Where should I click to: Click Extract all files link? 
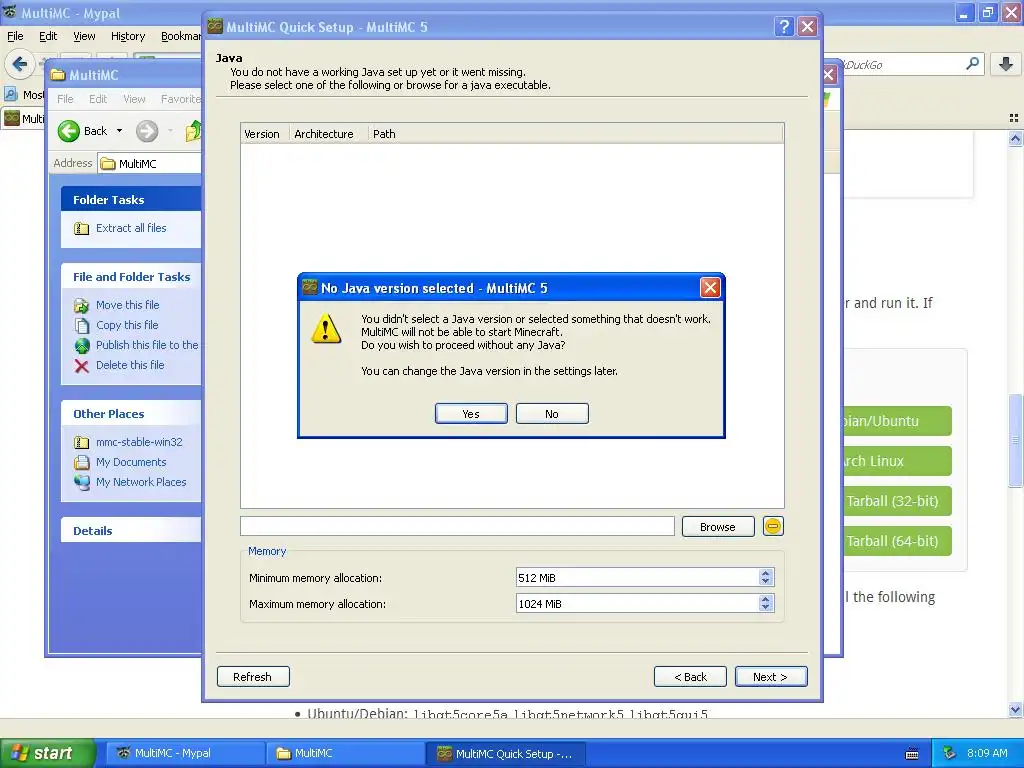131,228
